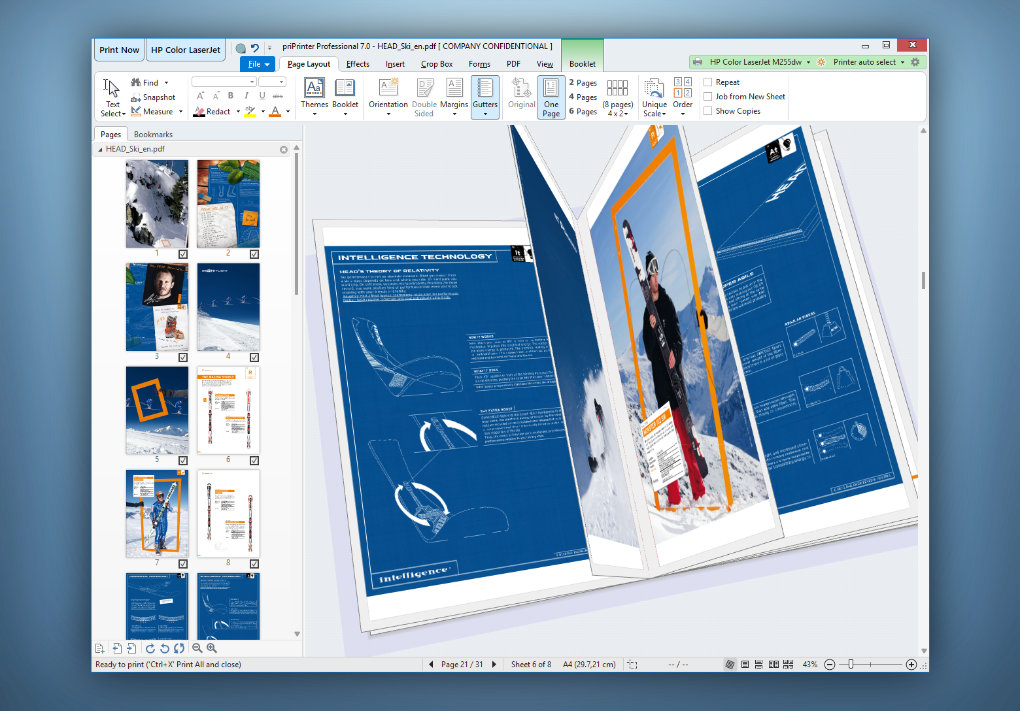1020x711 pixels.
Task: Collapse HEAD_Ski_en.pdf tree node
Action: (x=100, y=149)
